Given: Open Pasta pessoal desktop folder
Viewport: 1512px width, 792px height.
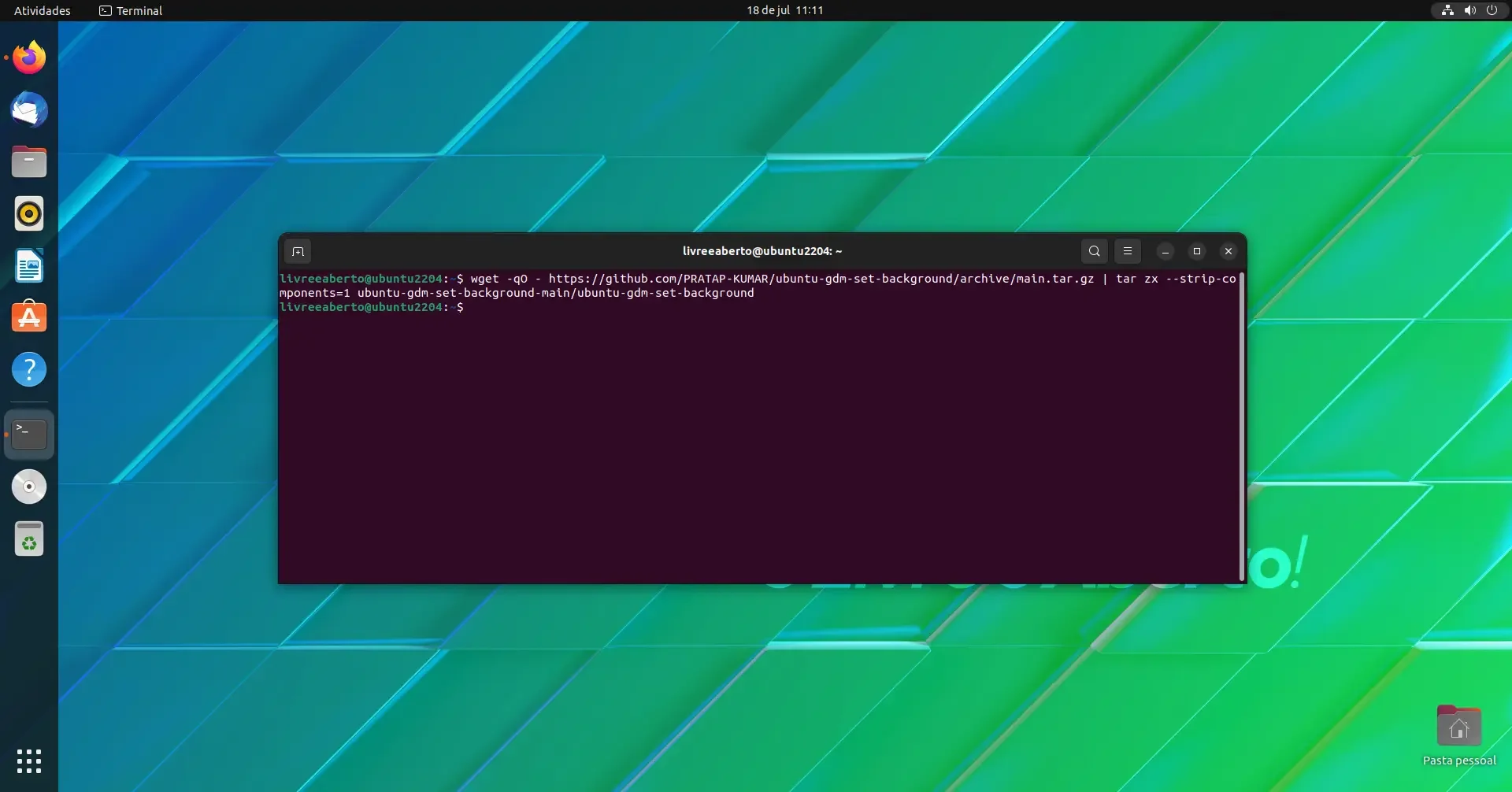Looking at the screenshot, I should tap(1459, 735).
